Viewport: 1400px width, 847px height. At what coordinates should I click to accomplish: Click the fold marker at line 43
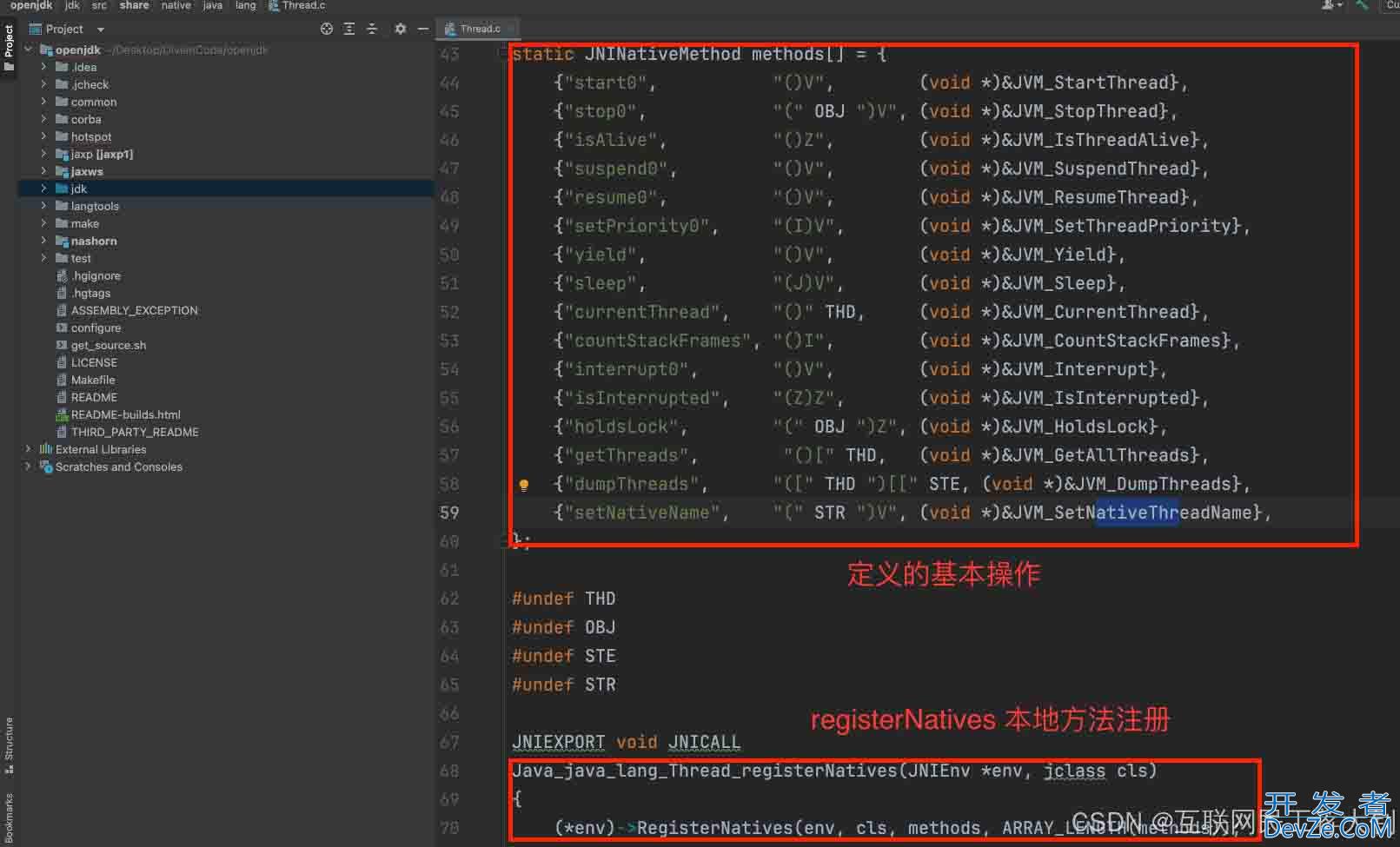pyautogui.click(x=502, y=54)
